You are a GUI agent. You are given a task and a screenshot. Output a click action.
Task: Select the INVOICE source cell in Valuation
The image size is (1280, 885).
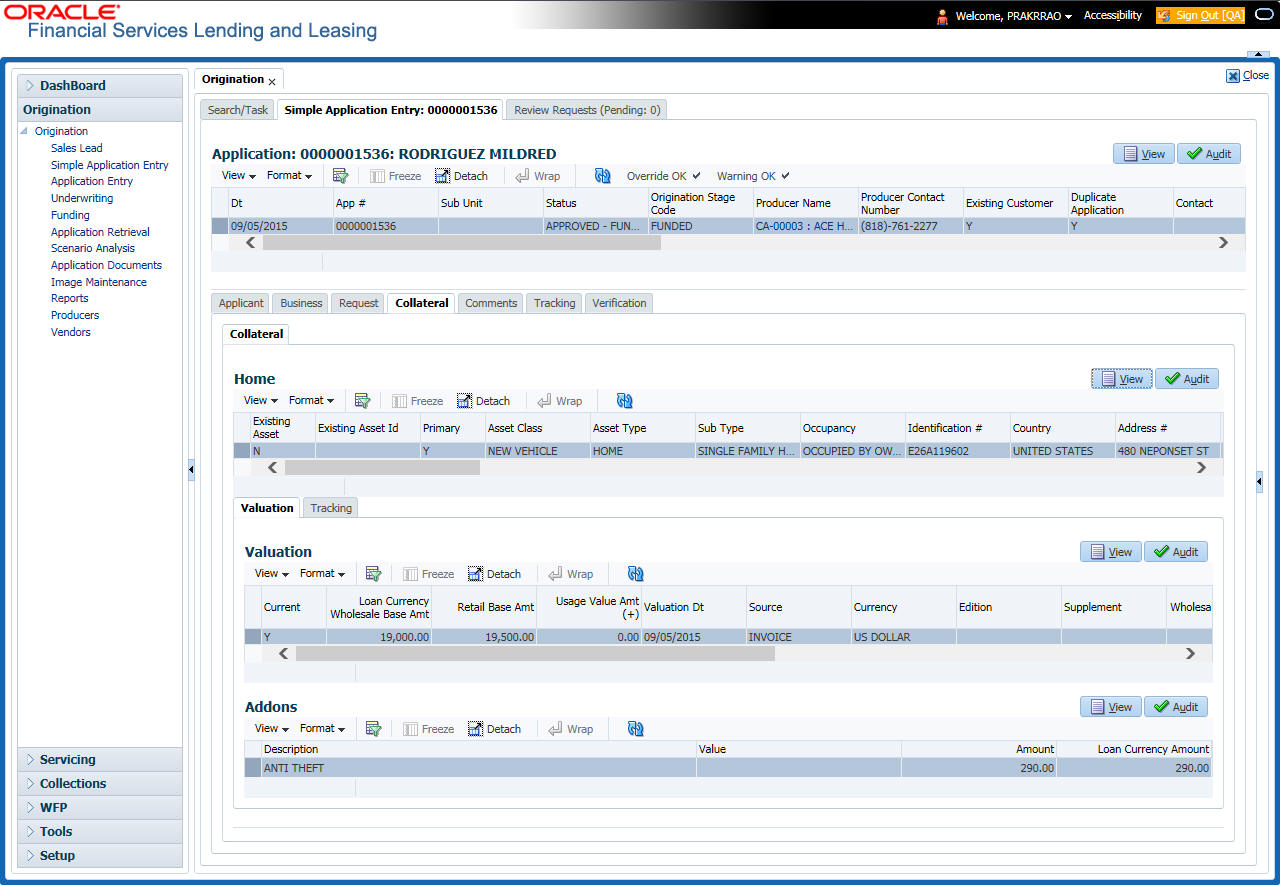(799, 637)
